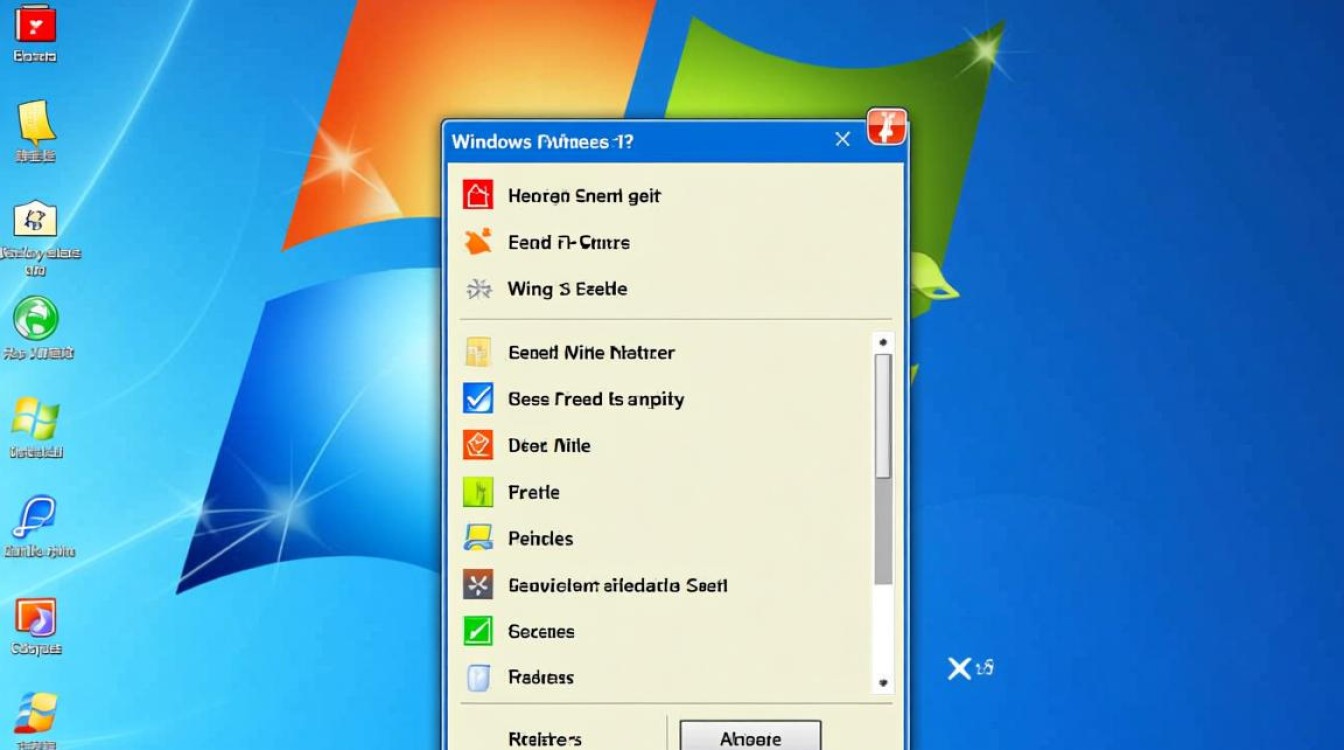The width and height of the screenshot is (1344, 750).
Task: Click the scrollbar's bottom arrow in list
Action: (x=882, y=682)
